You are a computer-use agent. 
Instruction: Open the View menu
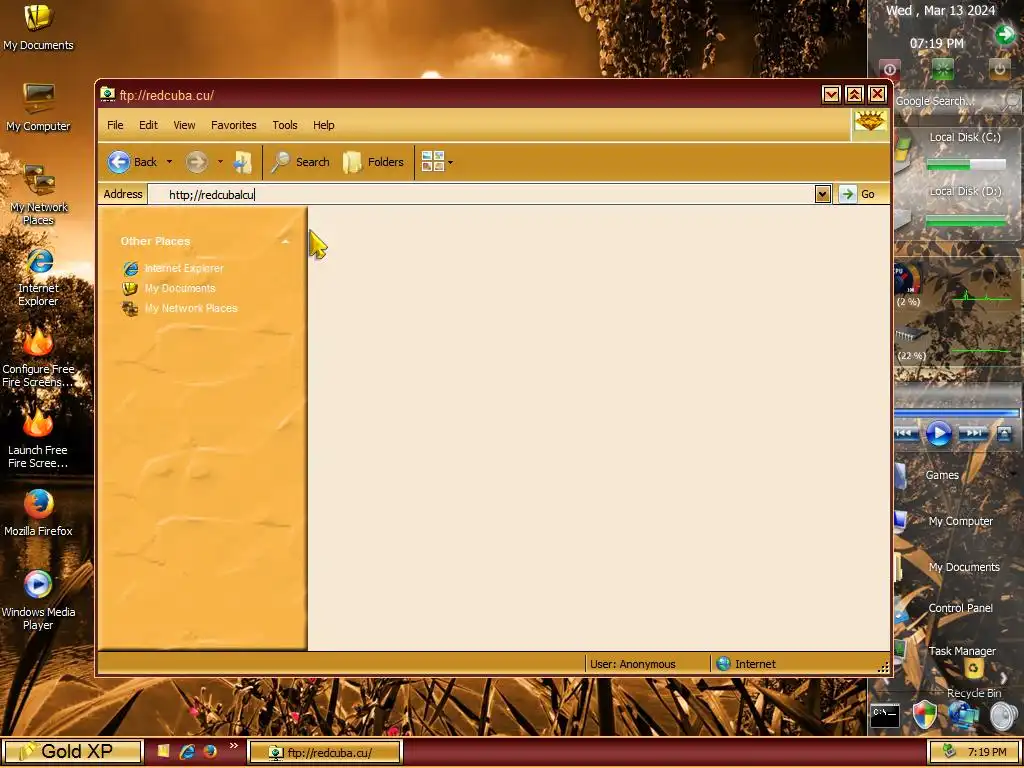pyautogui.click(x=184, y=125)
